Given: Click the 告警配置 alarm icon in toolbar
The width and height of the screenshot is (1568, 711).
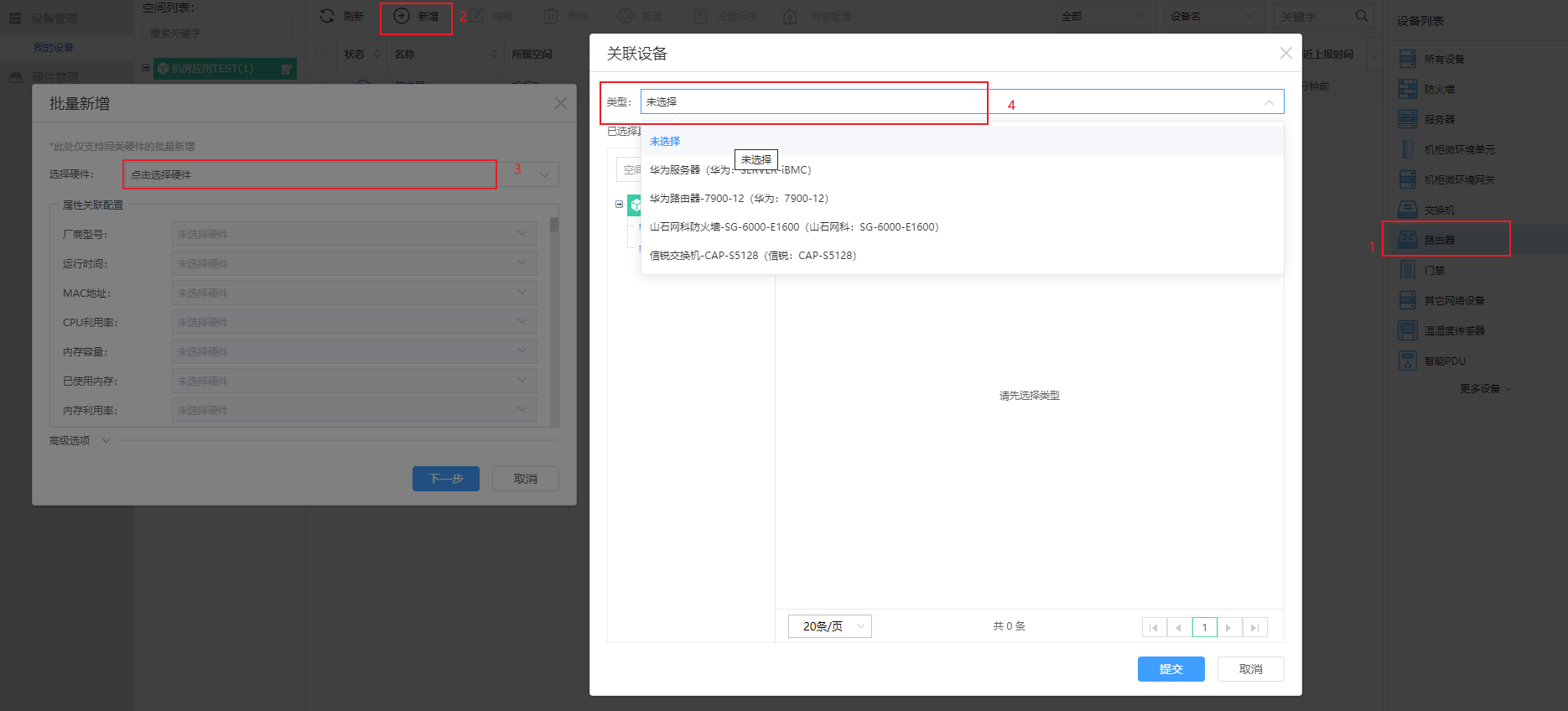Looking at the screenshot, I should (790, 16).
